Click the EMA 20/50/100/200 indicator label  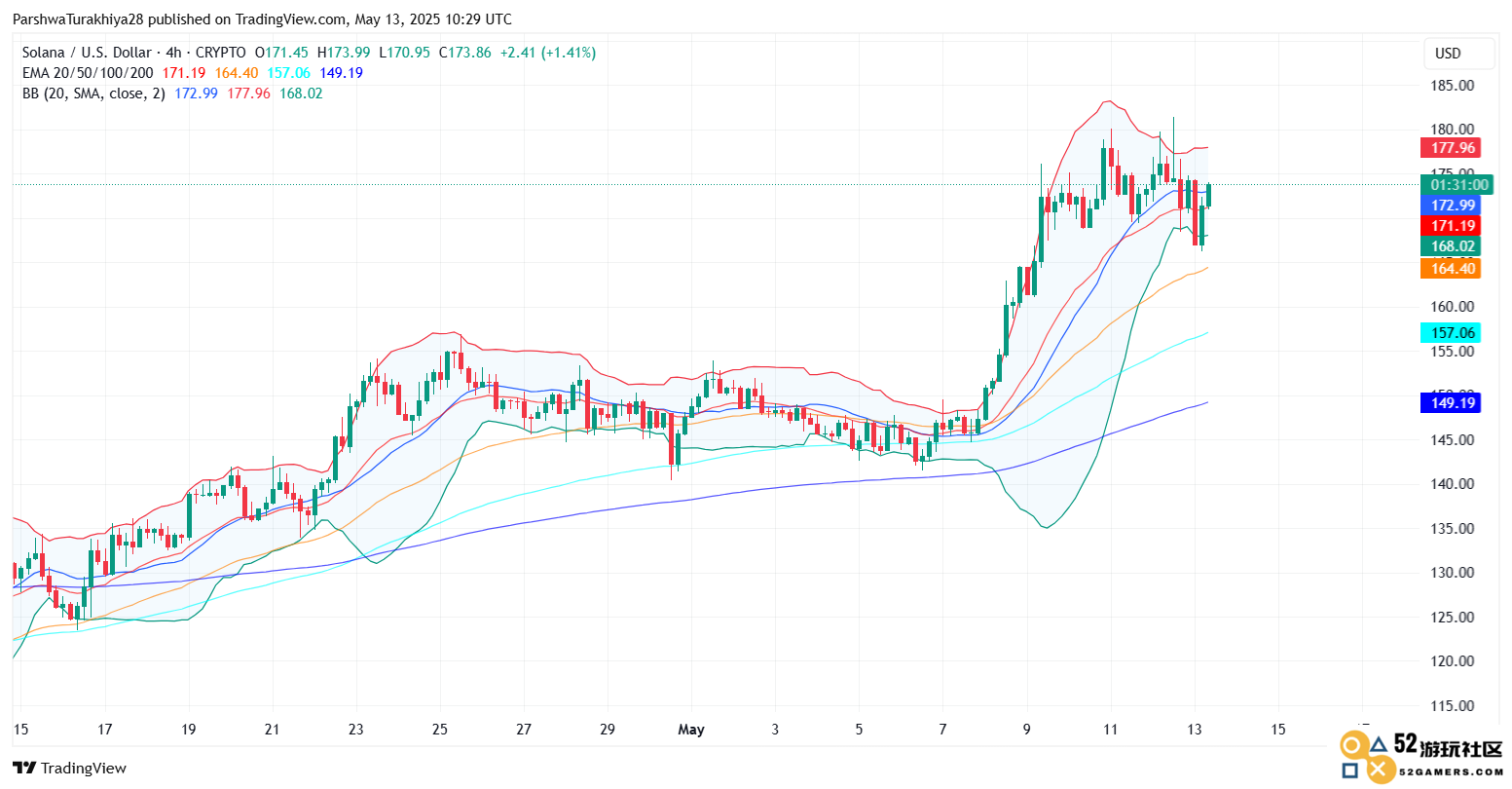(88, 73)
